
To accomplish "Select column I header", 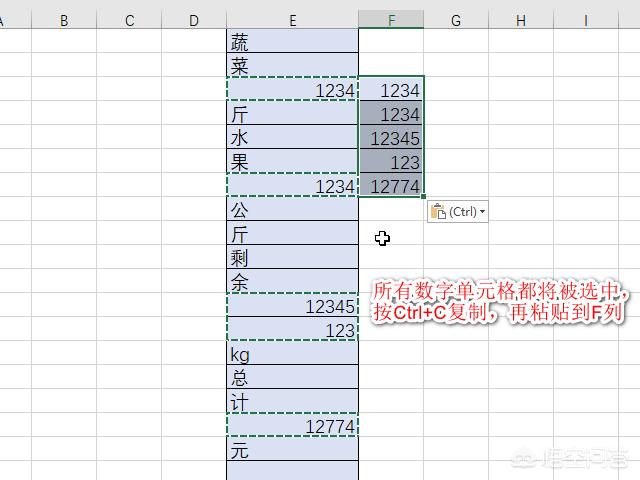I will [586, 20].
